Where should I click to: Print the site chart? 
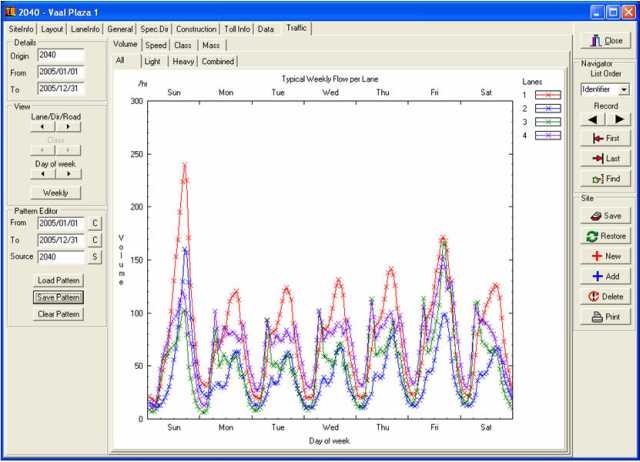tap(606, 317)
